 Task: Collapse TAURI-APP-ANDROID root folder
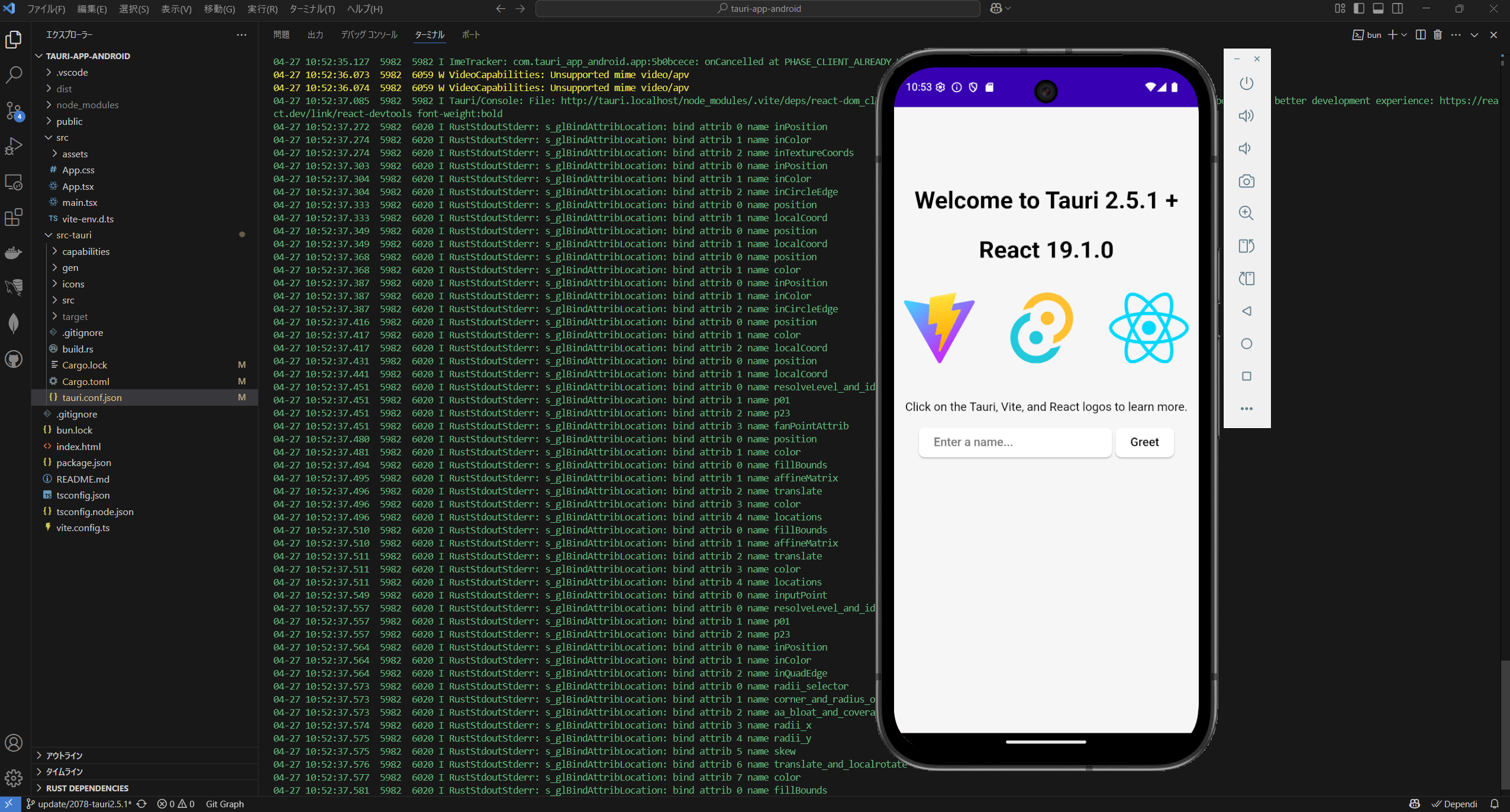(88, 56)
